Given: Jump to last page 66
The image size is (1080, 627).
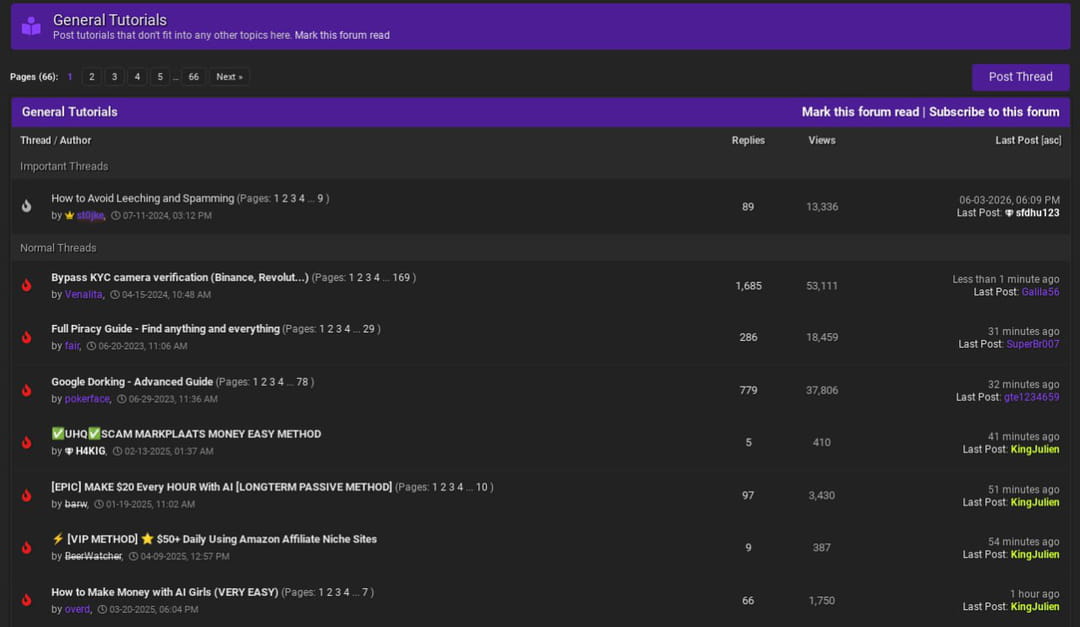Looking at the screenshot, I should pos(194,76).
